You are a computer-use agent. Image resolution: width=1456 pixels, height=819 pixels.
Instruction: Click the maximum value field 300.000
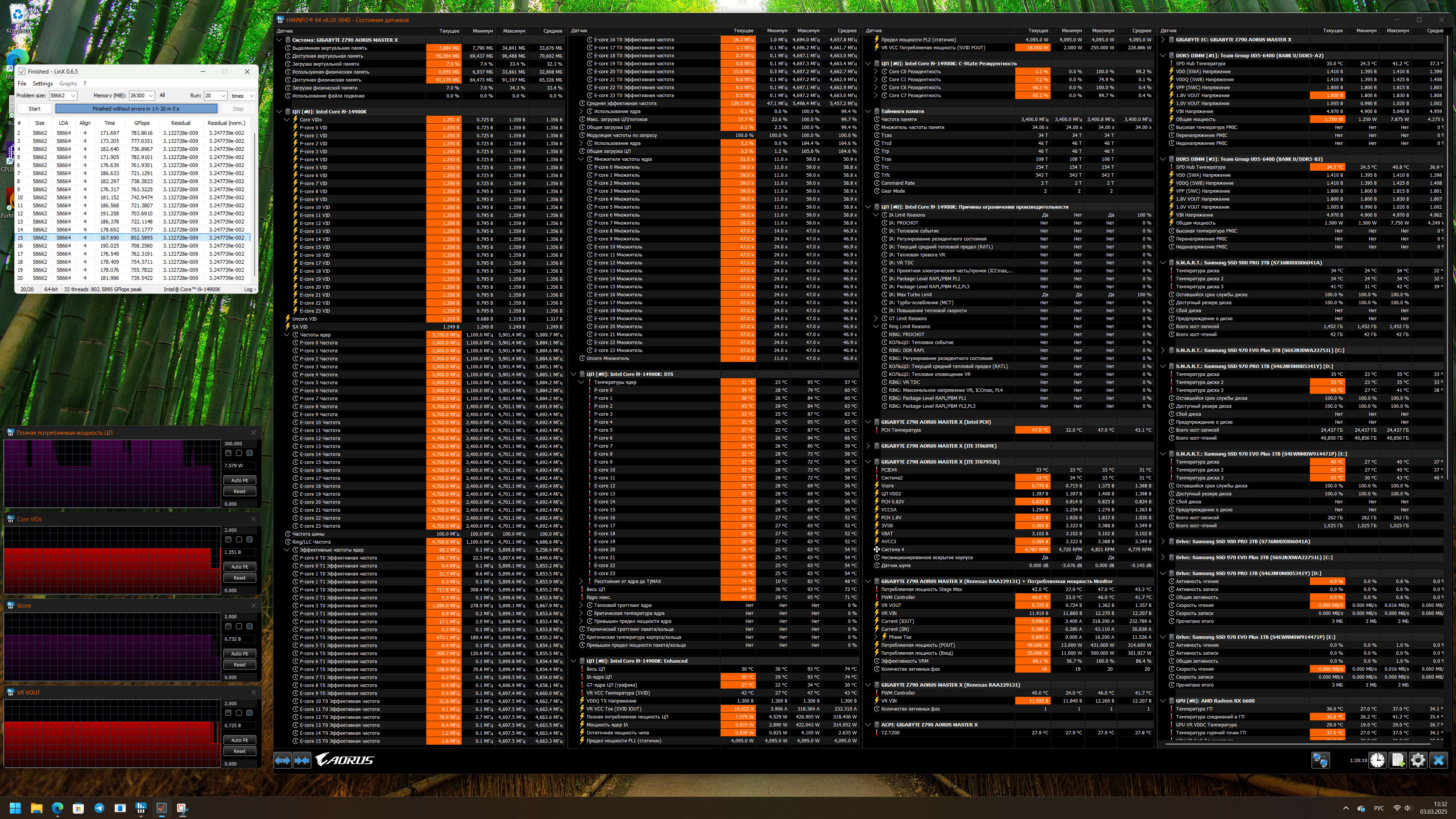240,444
